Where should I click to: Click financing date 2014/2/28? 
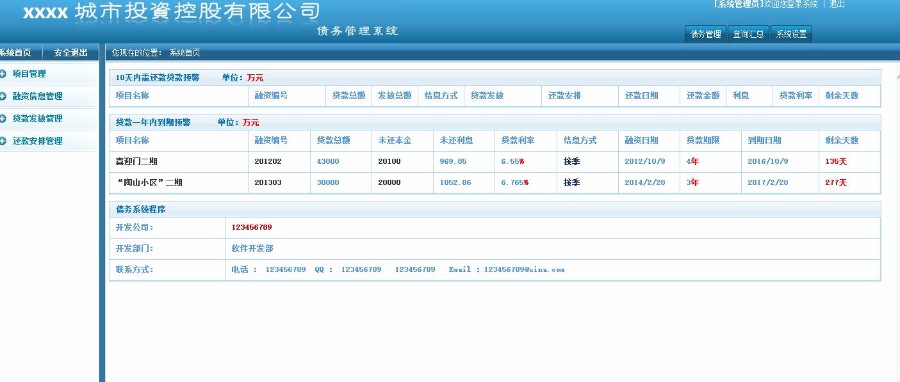(x=645, y=183)
